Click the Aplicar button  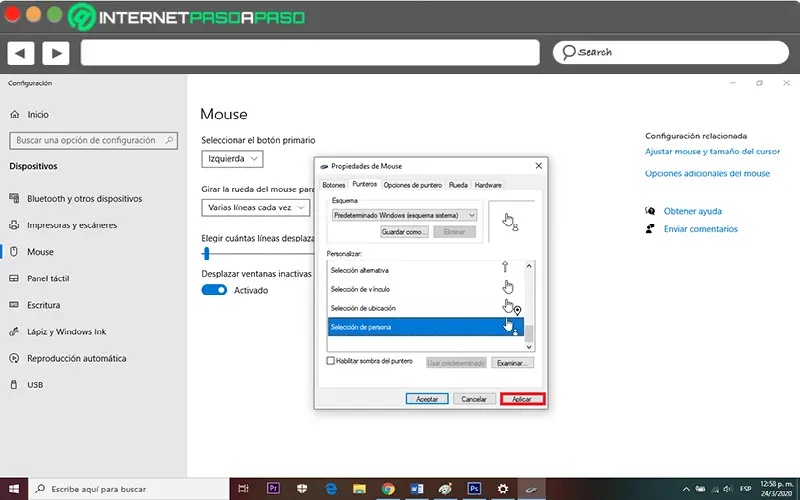(522, 399)
